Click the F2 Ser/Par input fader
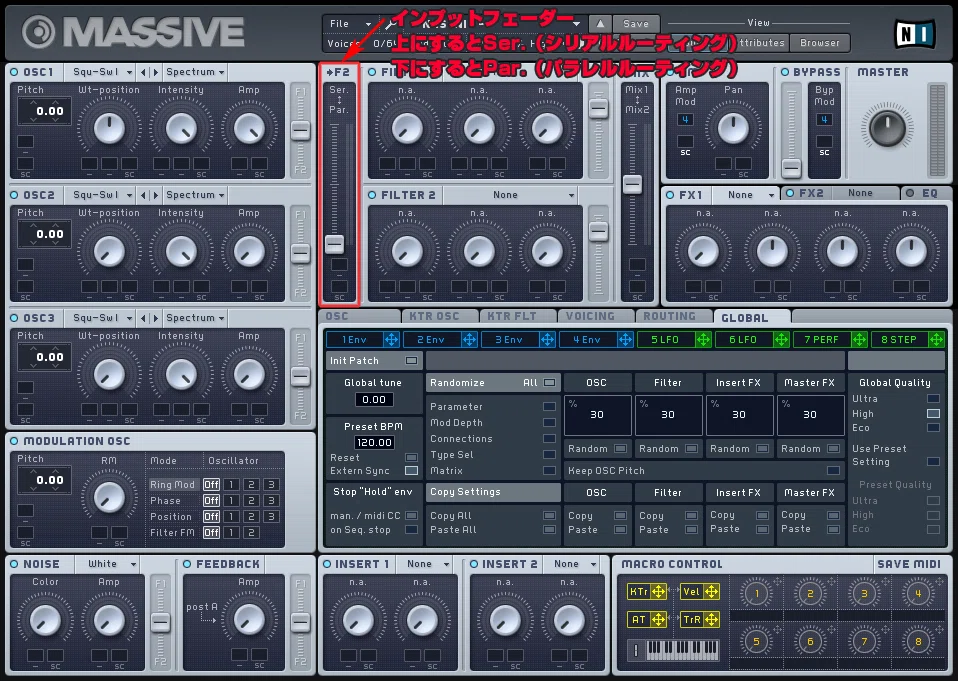The image size is (958, 681). coord(334,244)
